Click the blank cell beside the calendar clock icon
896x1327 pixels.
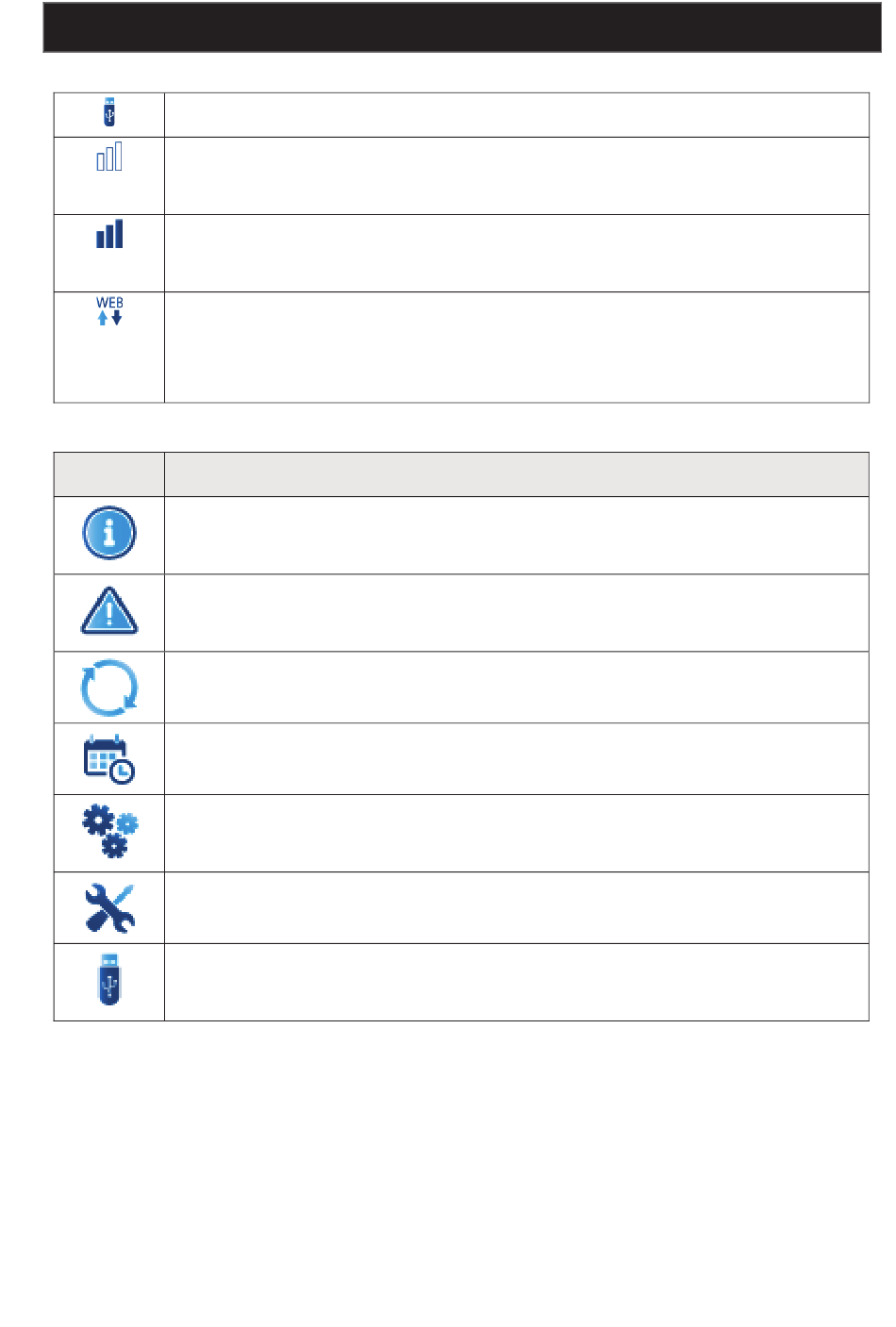(517, 759)
